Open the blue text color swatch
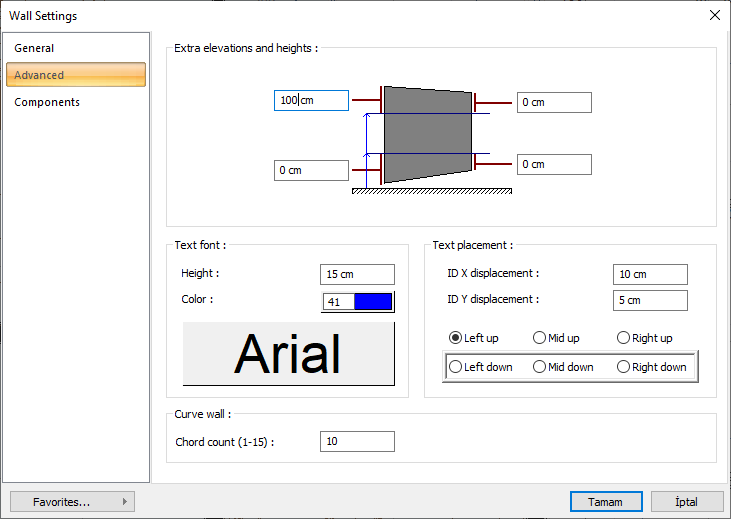The width and height of the screenshot is (731, 519). click(x=373, y=302)
